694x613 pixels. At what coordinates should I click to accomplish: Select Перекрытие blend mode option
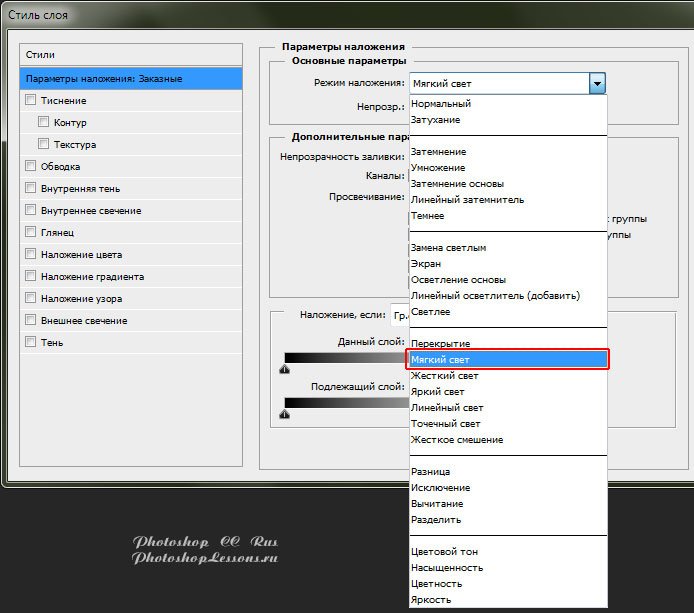click(x=440, y=343)
